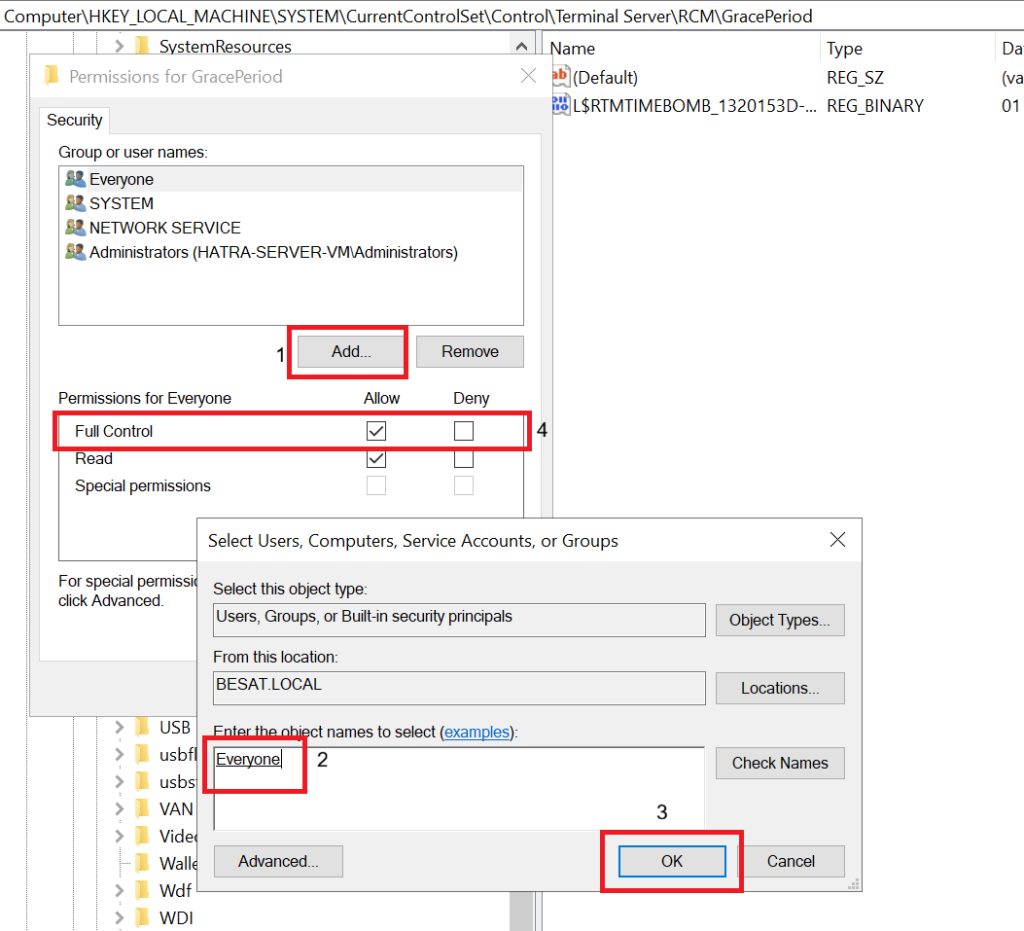Click the location field showing BESAT.LOCAL
This screenshot has height=931, width=1024.
(x=459, y=688)
